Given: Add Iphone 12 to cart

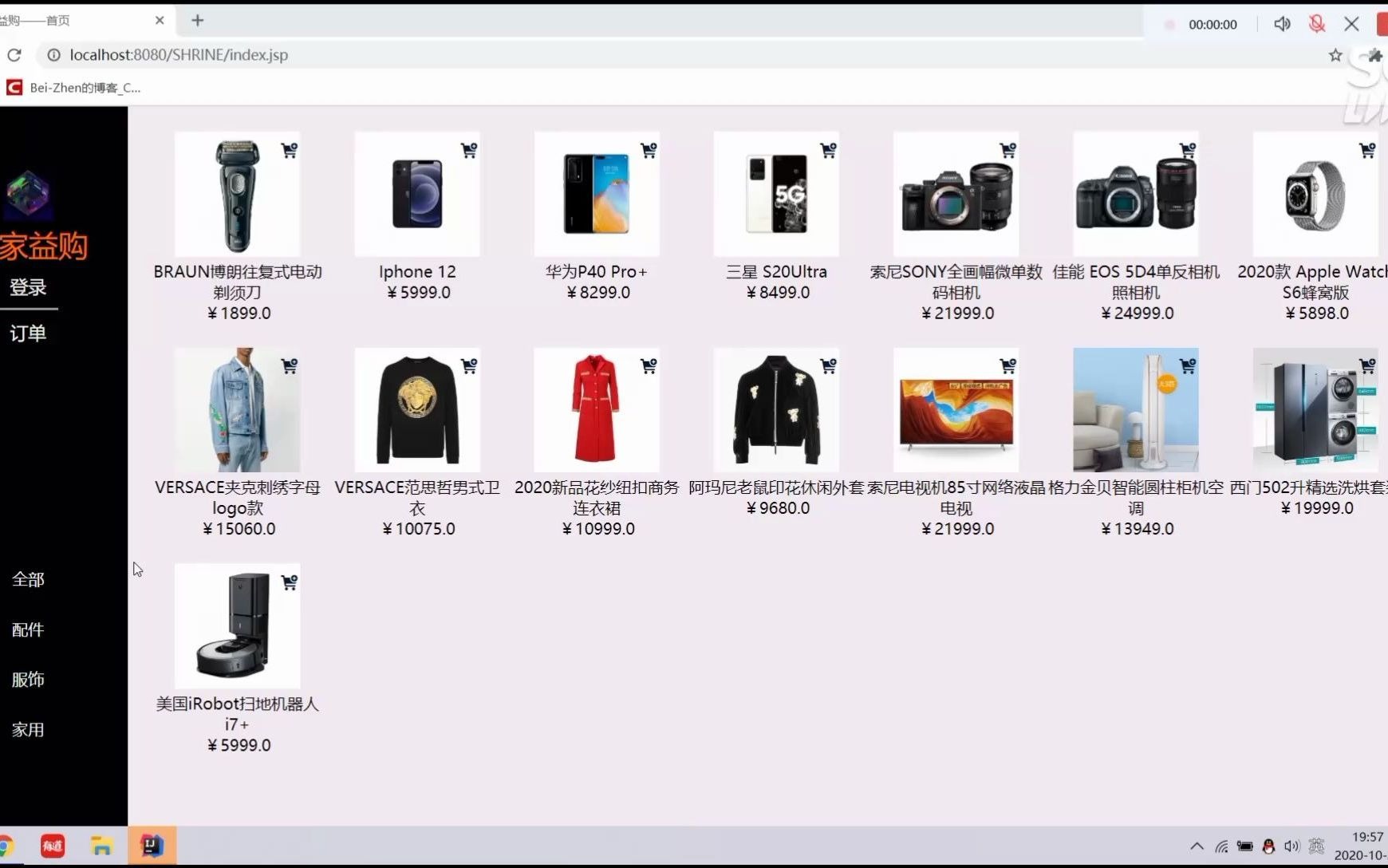Looking at the screenshot, I should (x=469, y=150).
